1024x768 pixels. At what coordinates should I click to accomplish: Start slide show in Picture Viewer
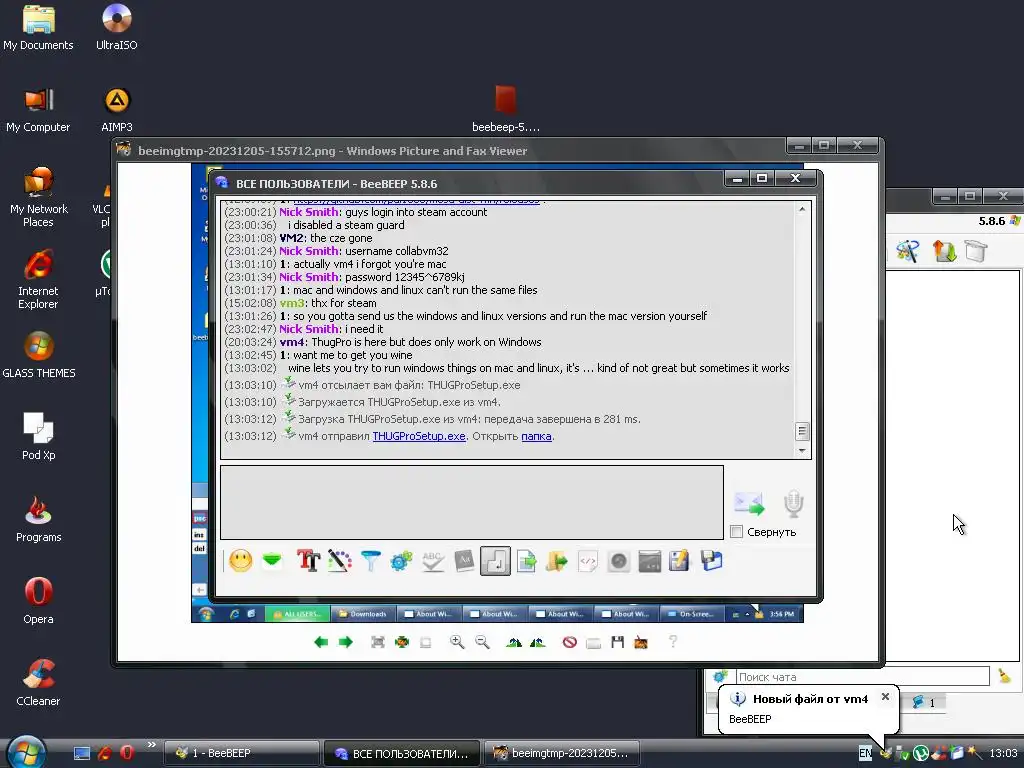click(426, 642)
